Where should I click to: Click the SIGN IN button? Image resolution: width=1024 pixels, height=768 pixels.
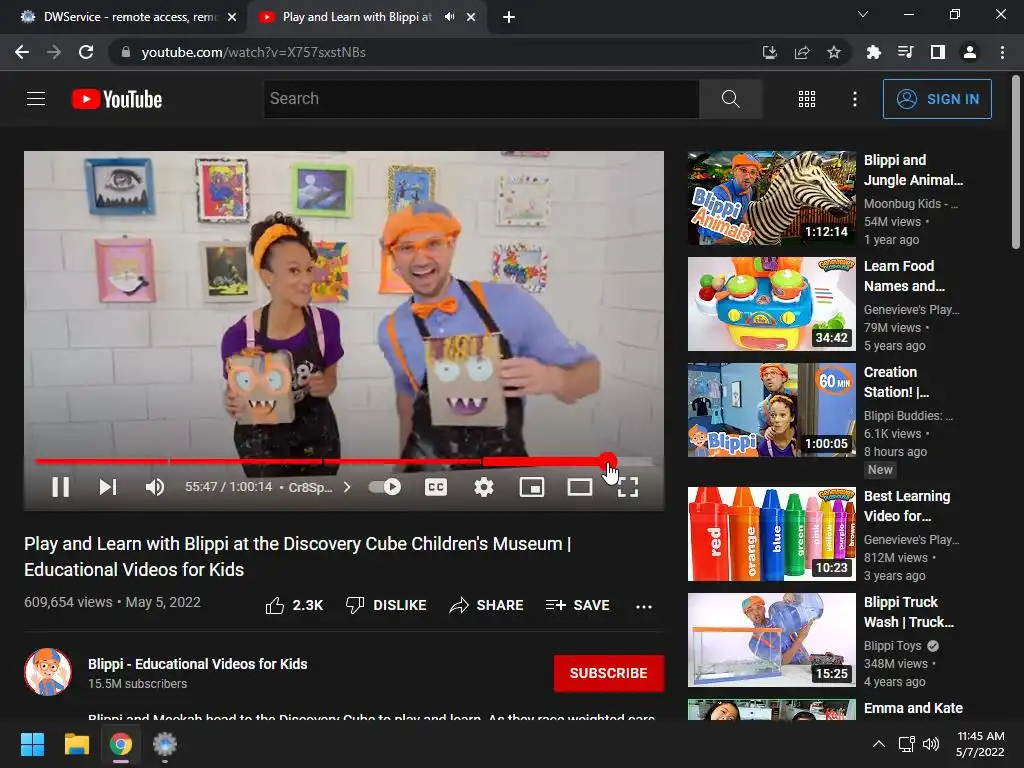point(937,99)
